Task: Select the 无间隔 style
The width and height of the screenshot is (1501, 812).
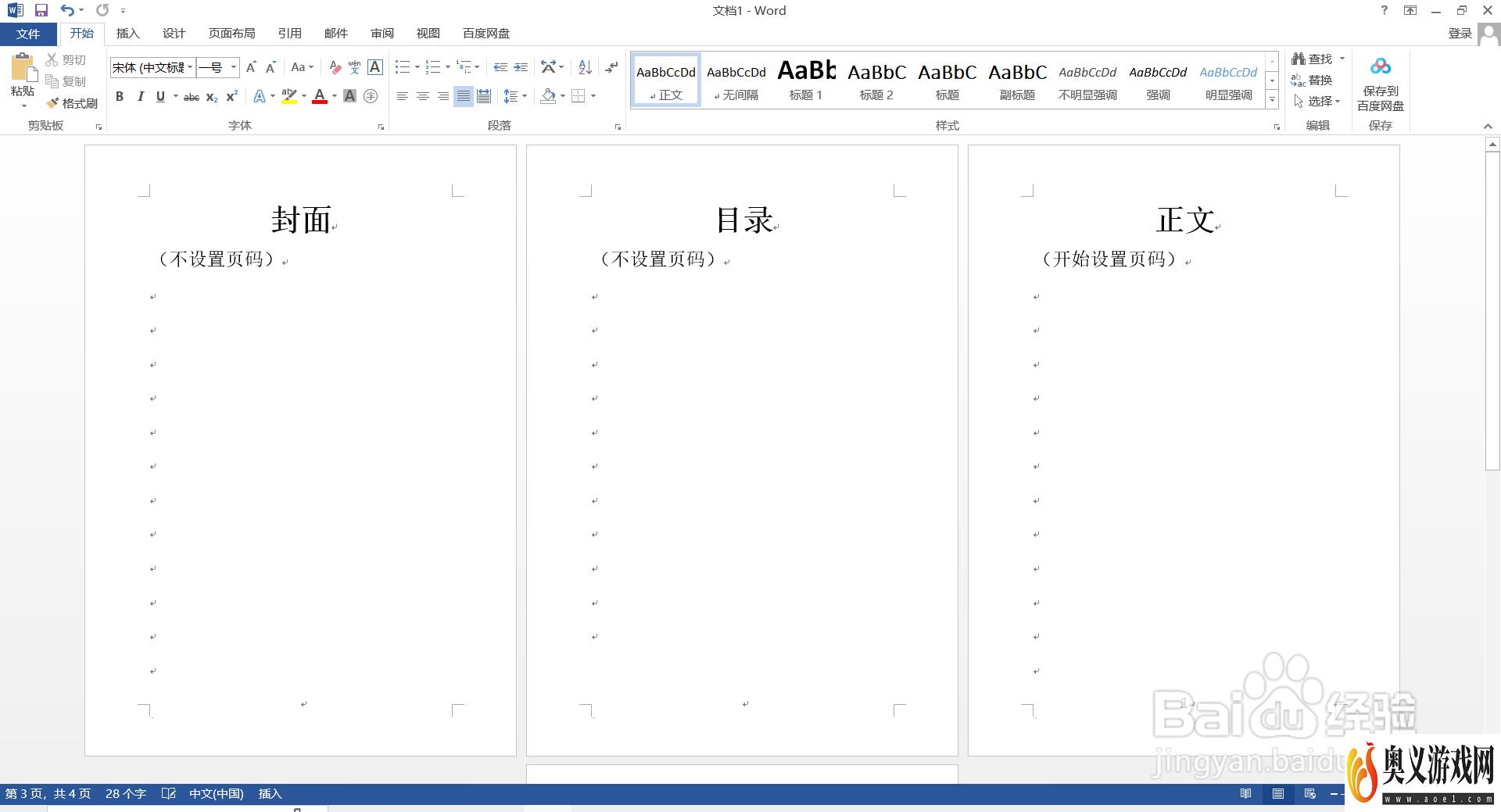Action: coord(736,80)
